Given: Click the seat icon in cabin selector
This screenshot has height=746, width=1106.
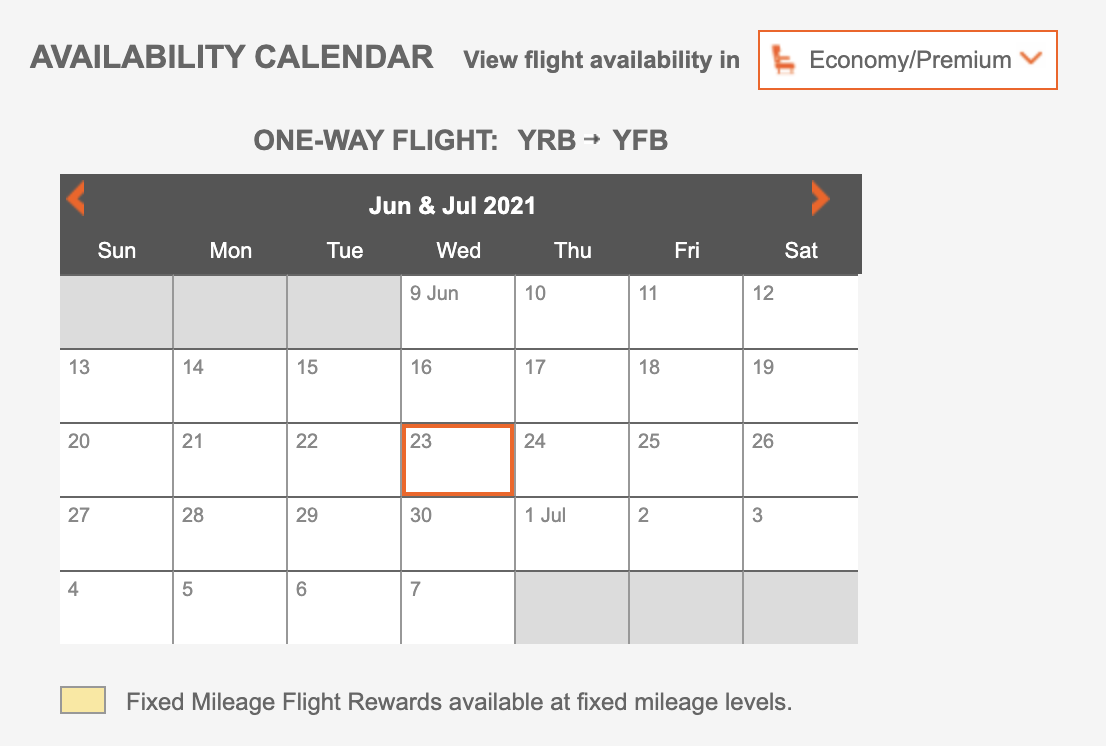Looking at the screenshot, I should coord(785,60).
